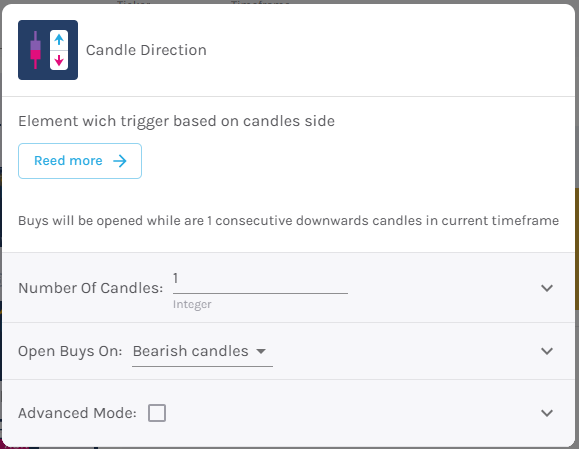
Task: Click the small triangle caret beside Bearish candles
Action: click(x=261, y=351)
